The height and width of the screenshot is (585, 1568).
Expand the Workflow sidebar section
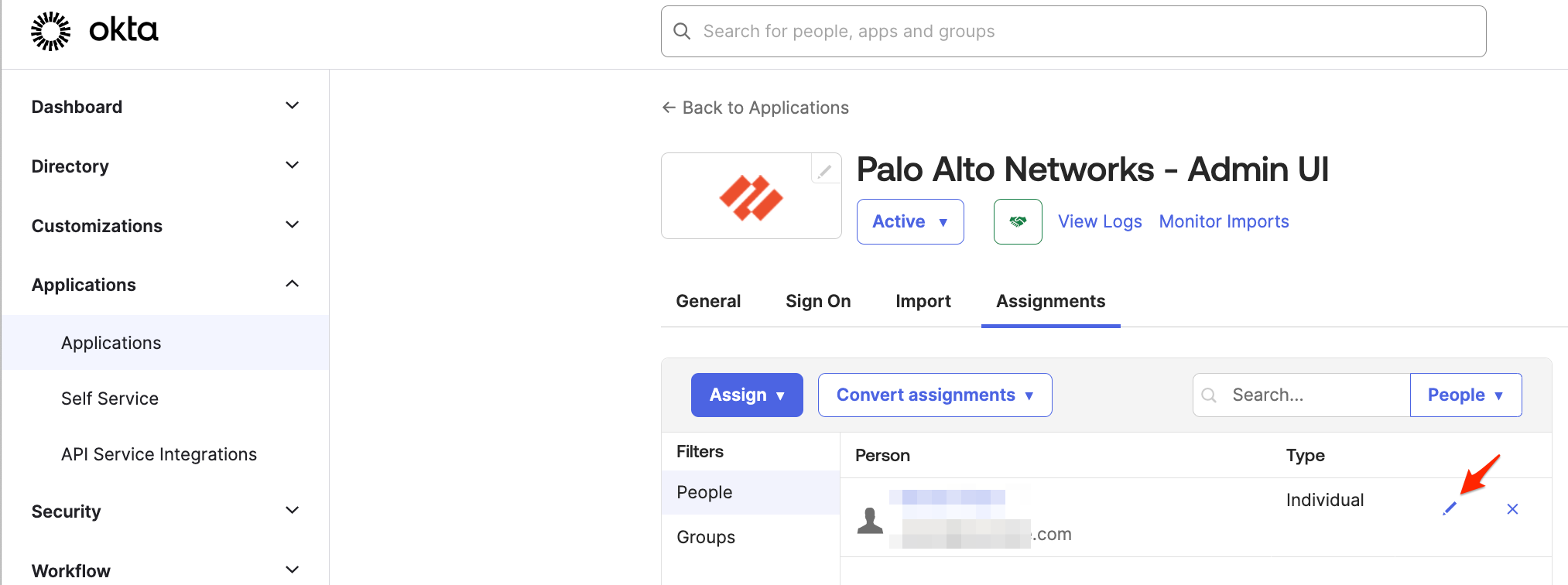pyautogui.click(x=292, y=570)
